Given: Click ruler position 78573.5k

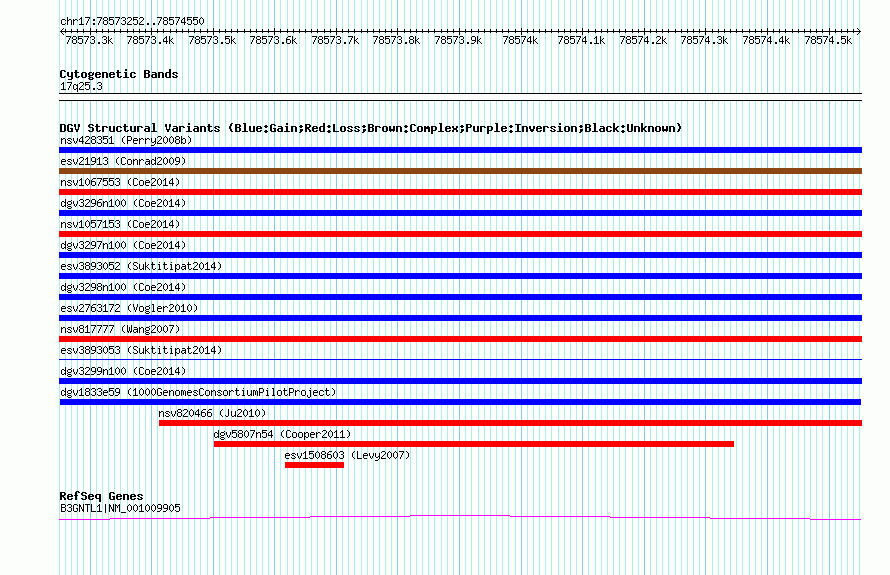Looking at the screenshot, I should click(212, 40).
